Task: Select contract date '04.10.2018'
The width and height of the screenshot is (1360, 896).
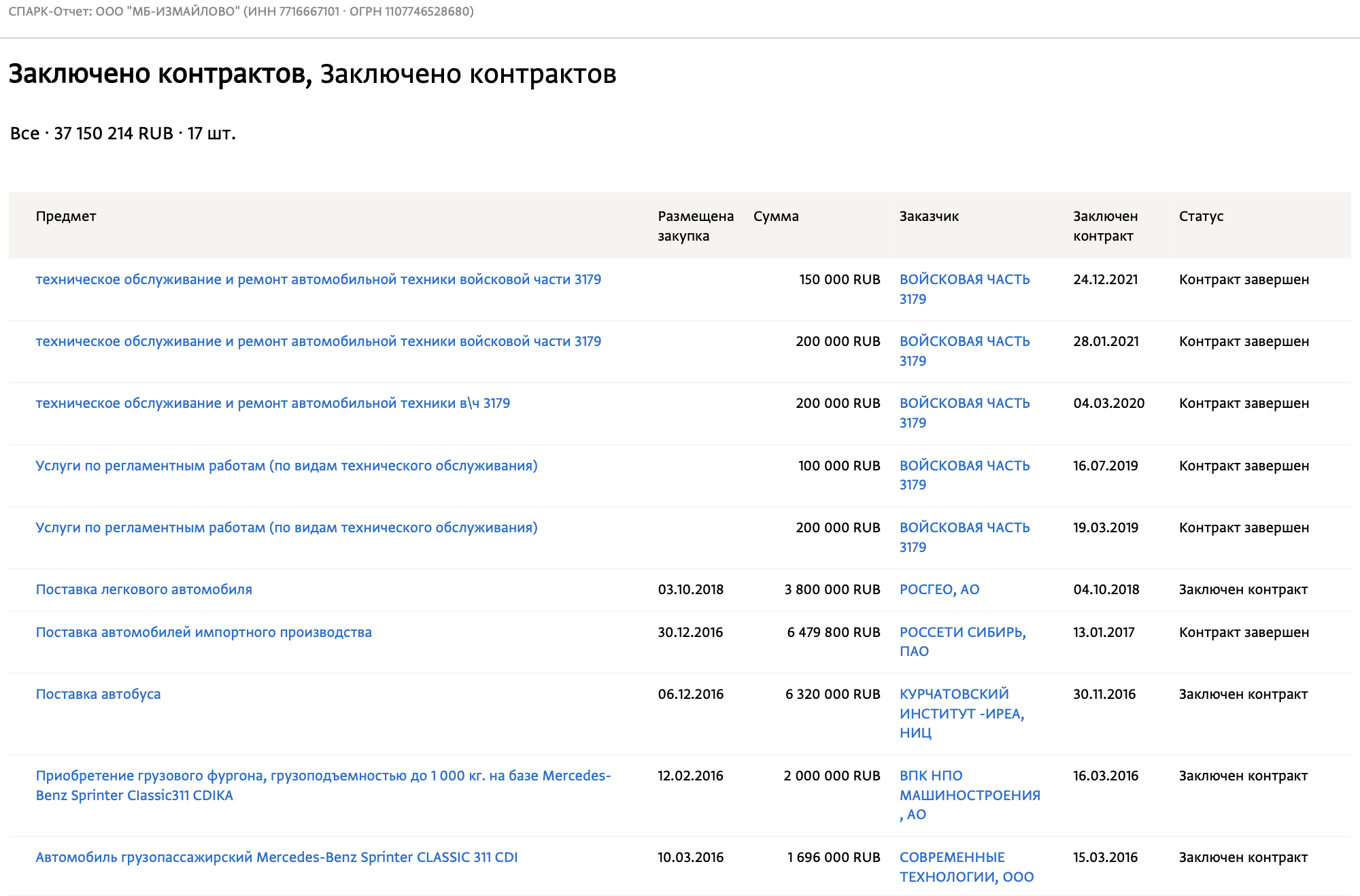Action: tap(1106, 589)
